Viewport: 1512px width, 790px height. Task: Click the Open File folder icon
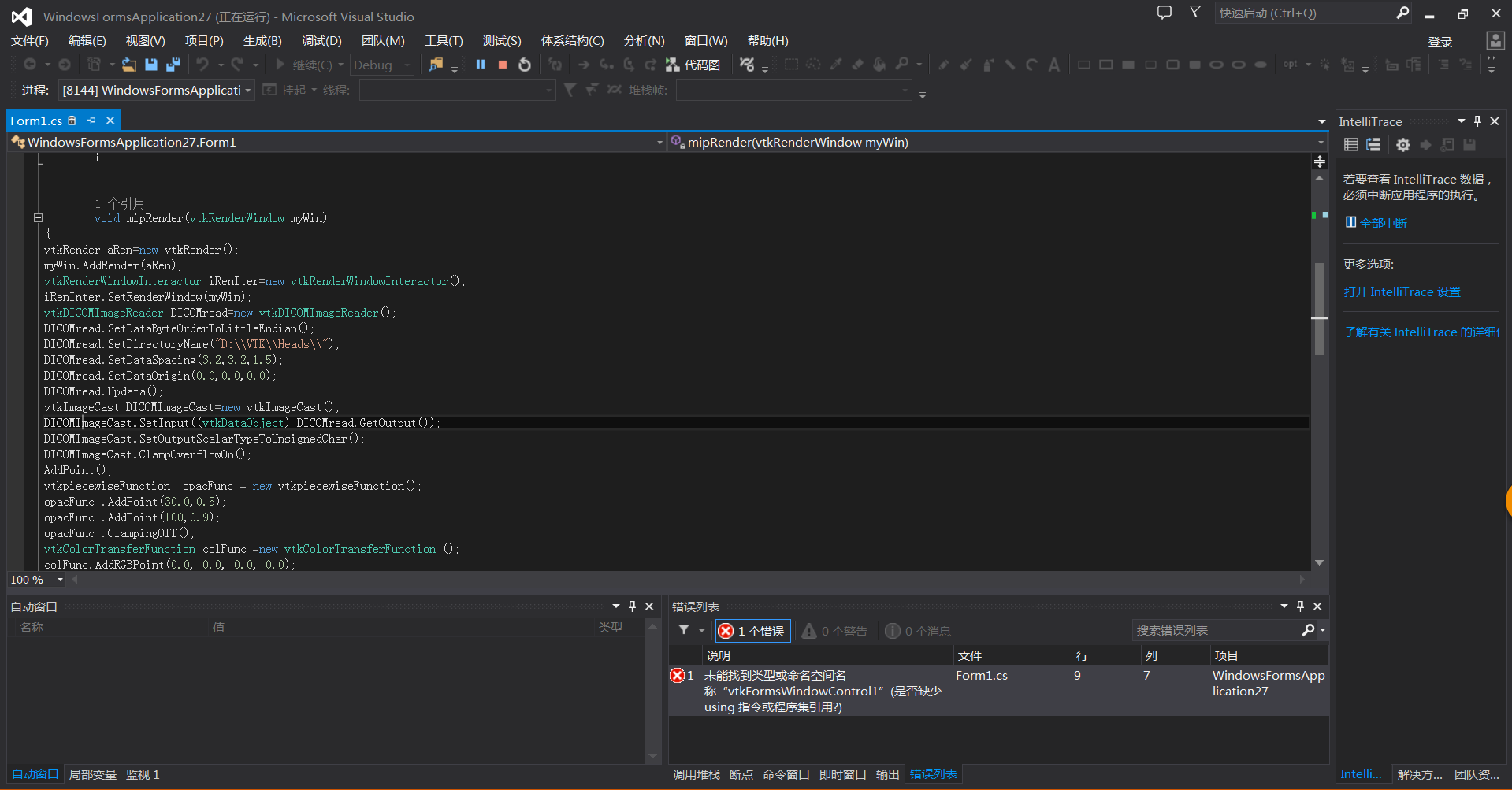pyautogui.click(x=129, y=65)
